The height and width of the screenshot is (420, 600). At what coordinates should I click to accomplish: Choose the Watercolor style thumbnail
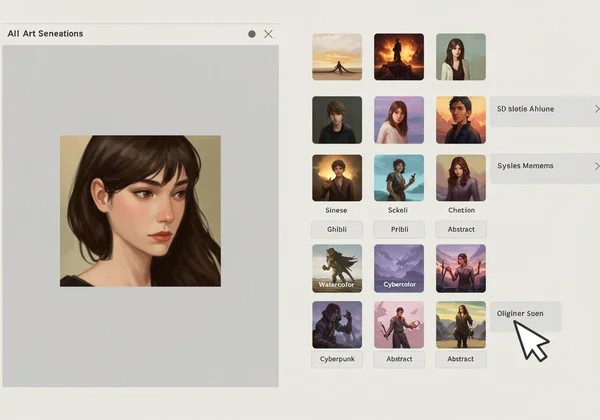337,268
